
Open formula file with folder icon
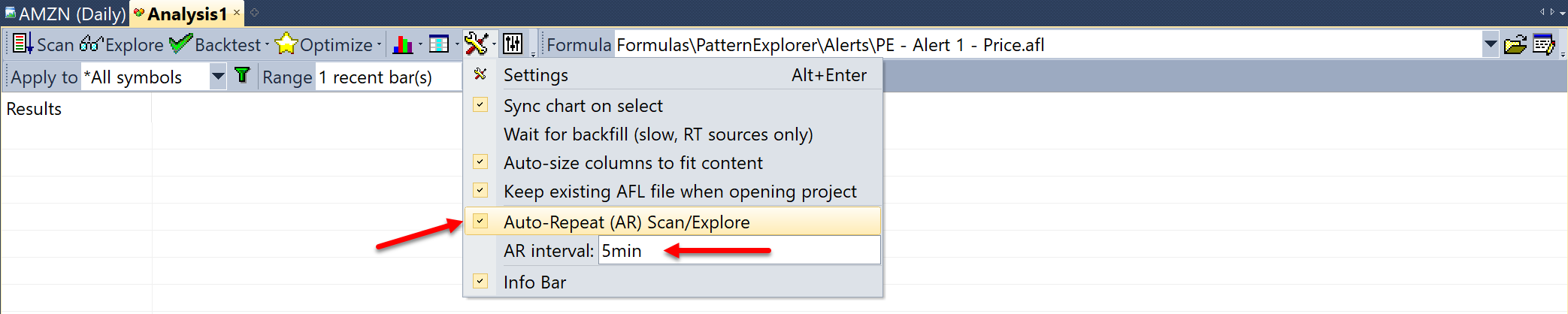click(1515, 45)
